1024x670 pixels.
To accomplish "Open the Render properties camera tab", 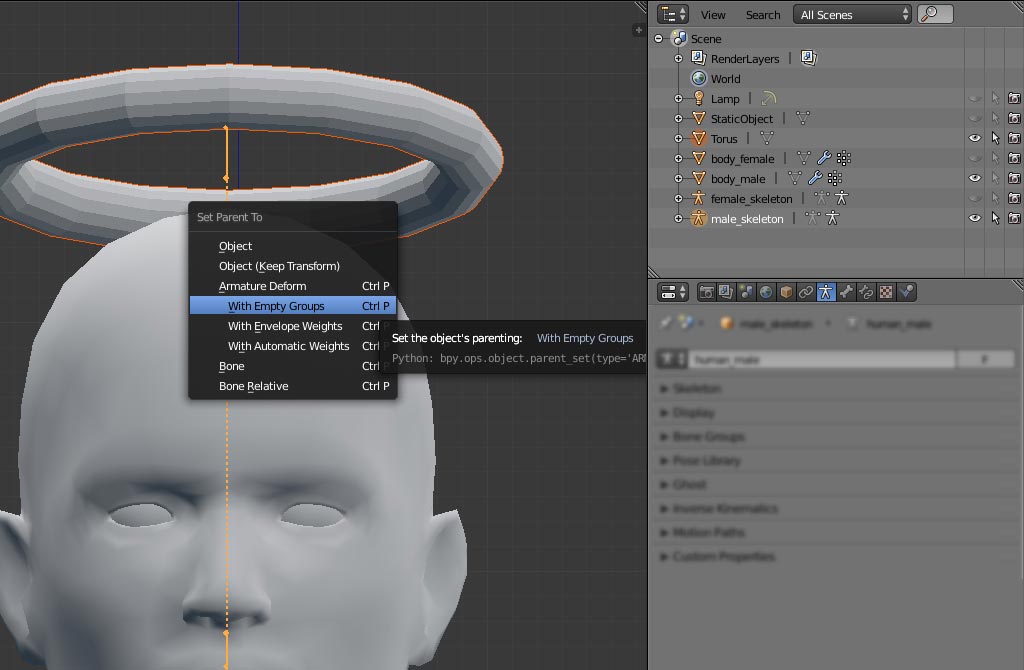I will click(707, 292).
